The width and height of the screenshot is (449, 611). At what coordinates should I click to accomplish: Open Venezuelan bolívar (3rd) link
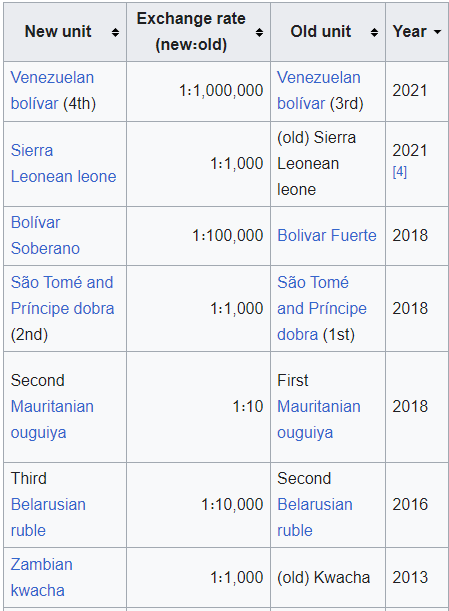click(319, 90)
